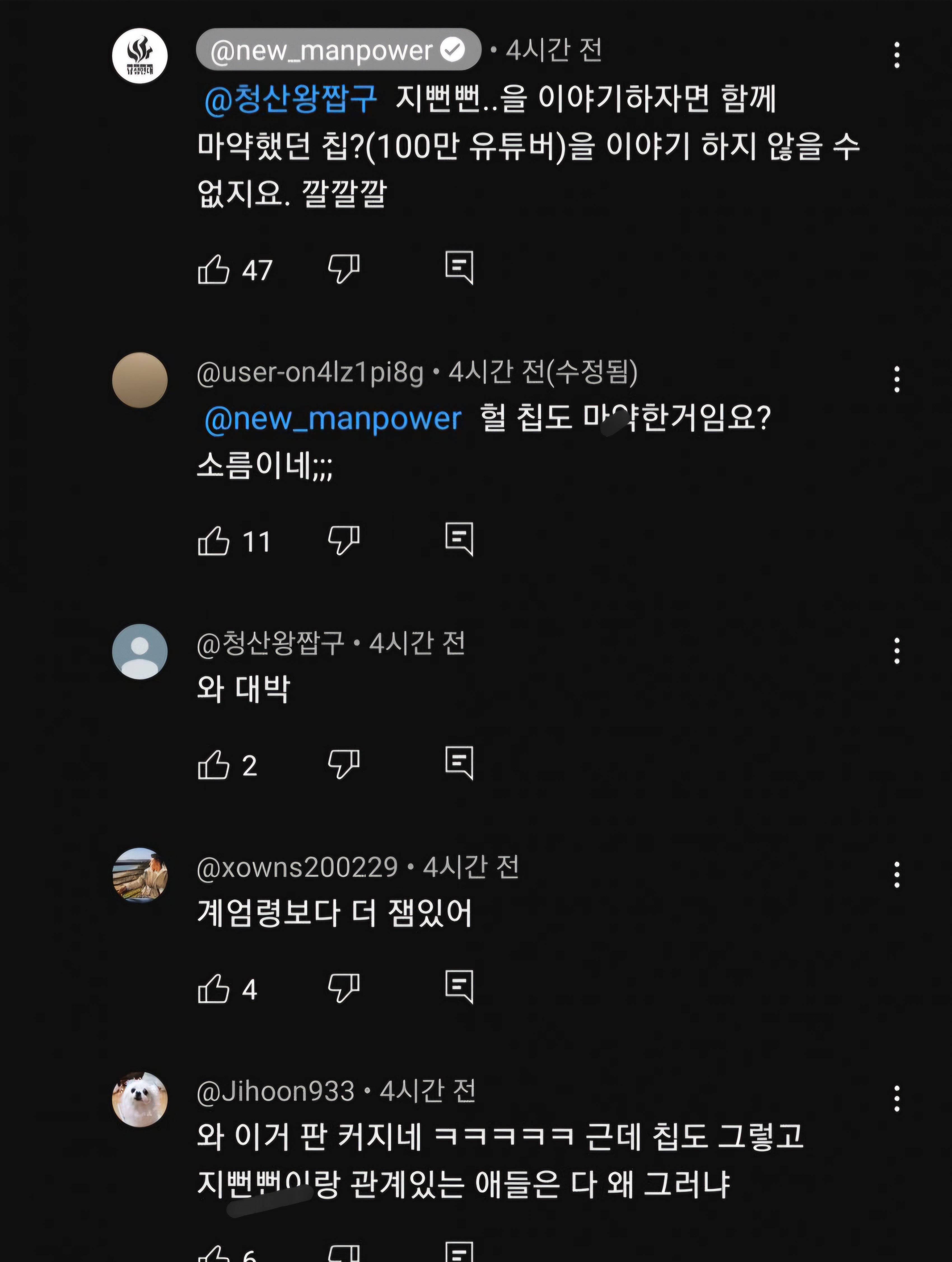Open the xowns200229 profile avatar

point(140,875)
